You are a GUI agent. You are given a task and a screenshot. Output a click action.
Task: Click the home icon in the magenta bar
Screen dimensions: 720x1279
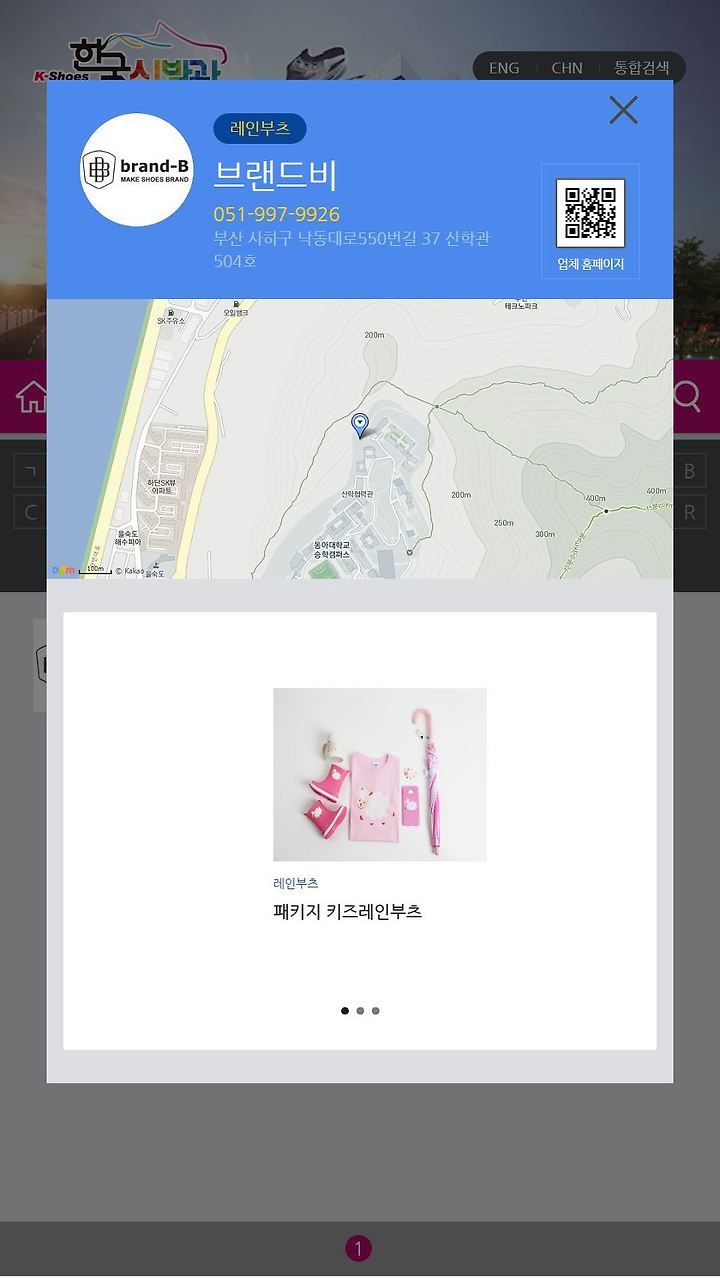pos(31,396)
